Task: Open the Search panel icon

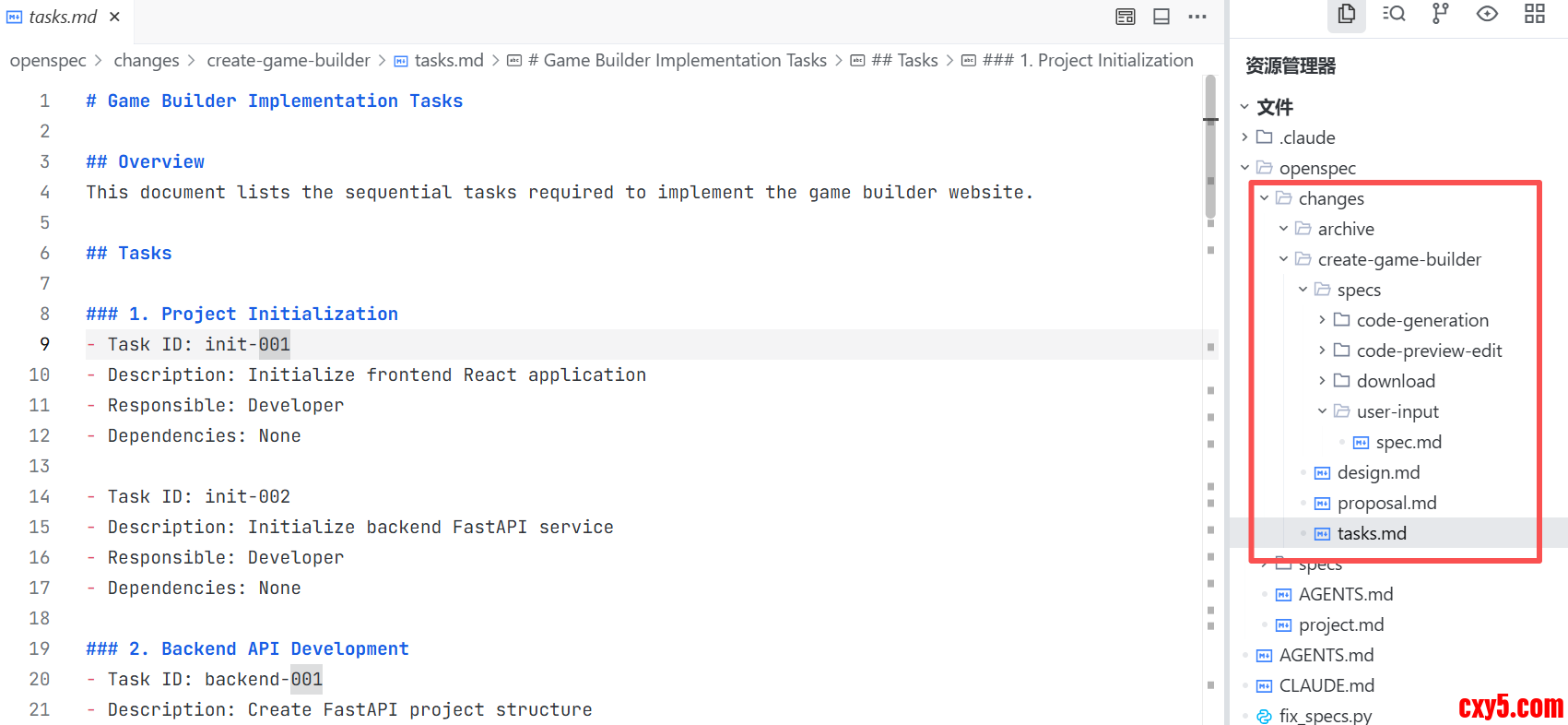Action: (1394, 14)
